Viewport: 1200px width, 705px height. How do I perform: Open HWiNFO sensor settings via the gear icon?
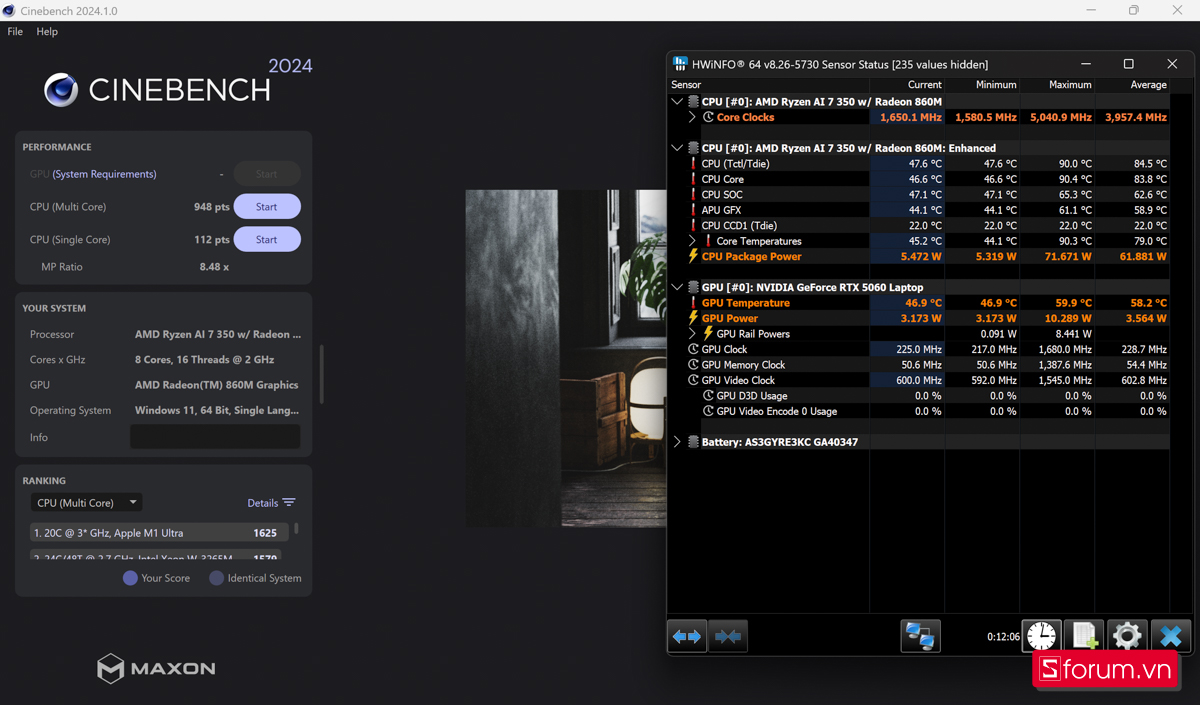[1127, 636]
